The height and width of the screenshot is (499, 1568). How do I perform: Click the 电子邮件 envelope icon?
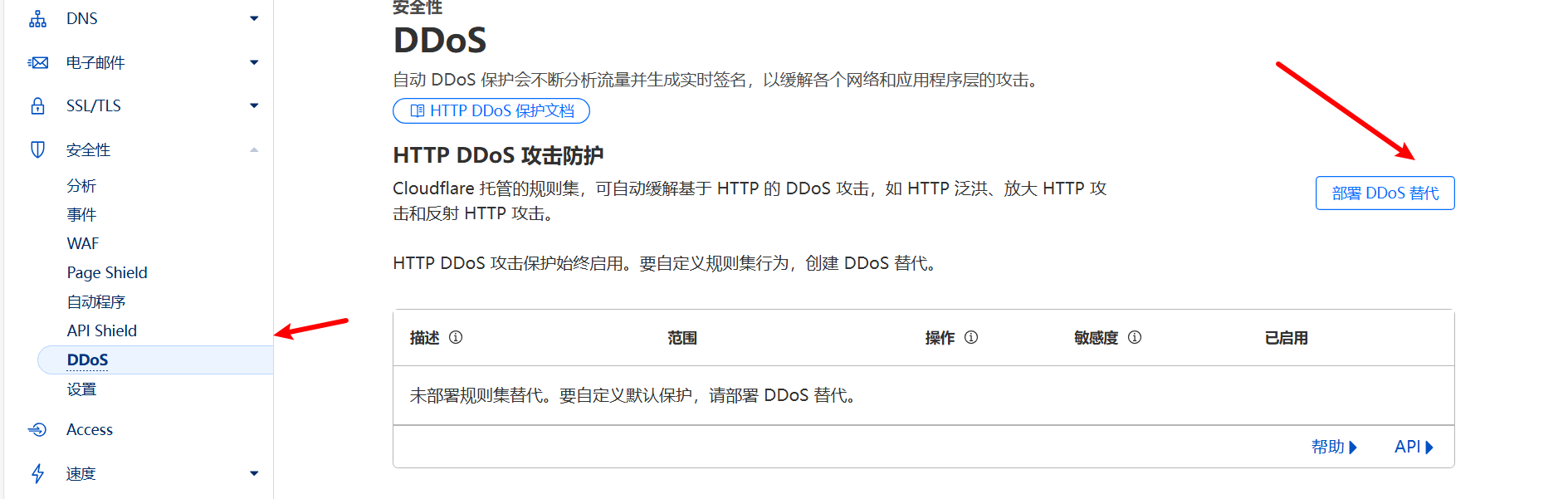tap(37, 62)
